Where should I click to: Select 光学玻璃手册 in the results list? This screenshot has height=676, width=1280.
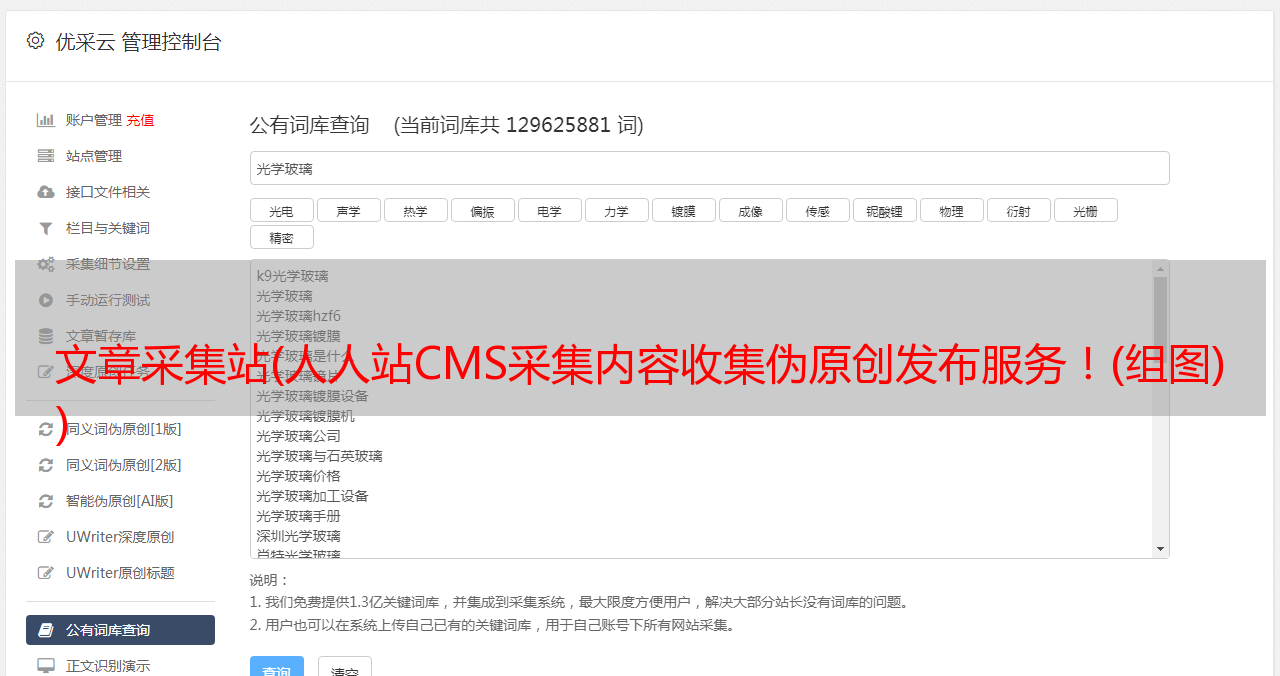298,516
